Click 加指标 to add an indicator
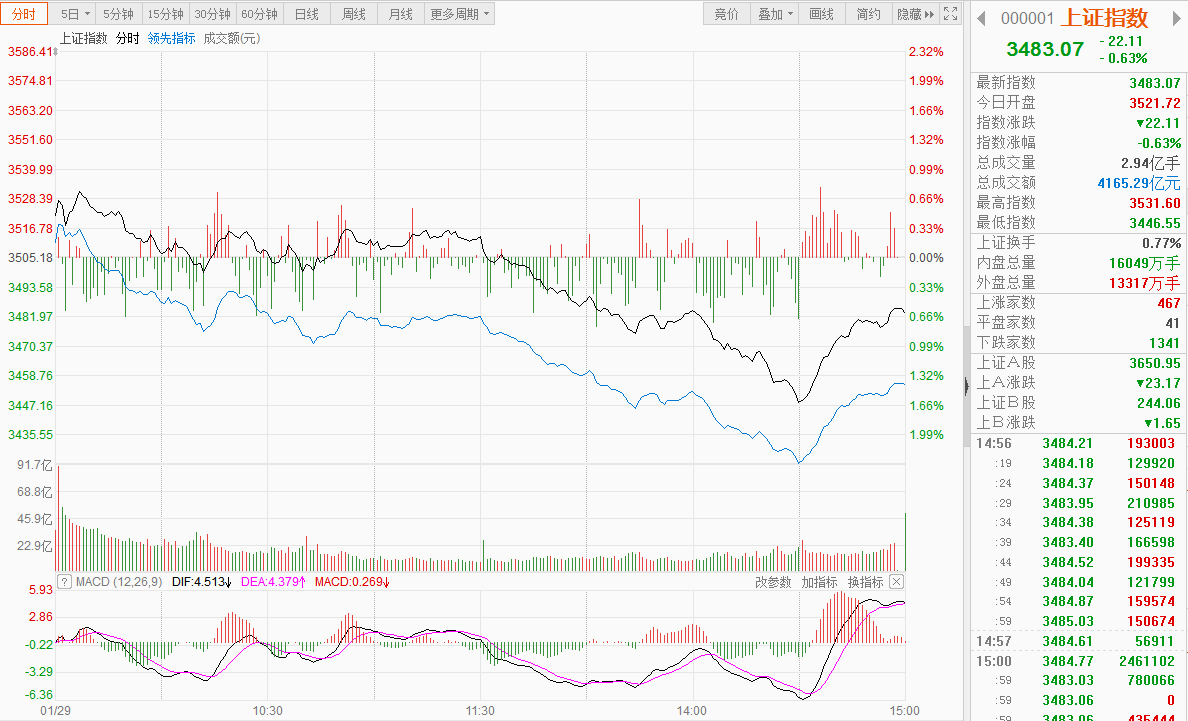 click(819, 582)
